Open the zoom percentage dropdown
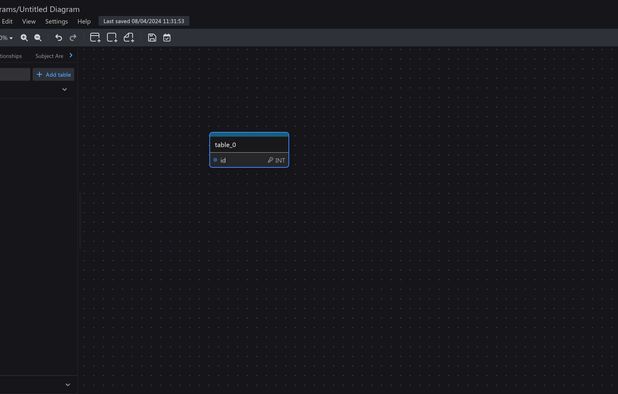This screenshot has width=618, height=394. point(6,38)
